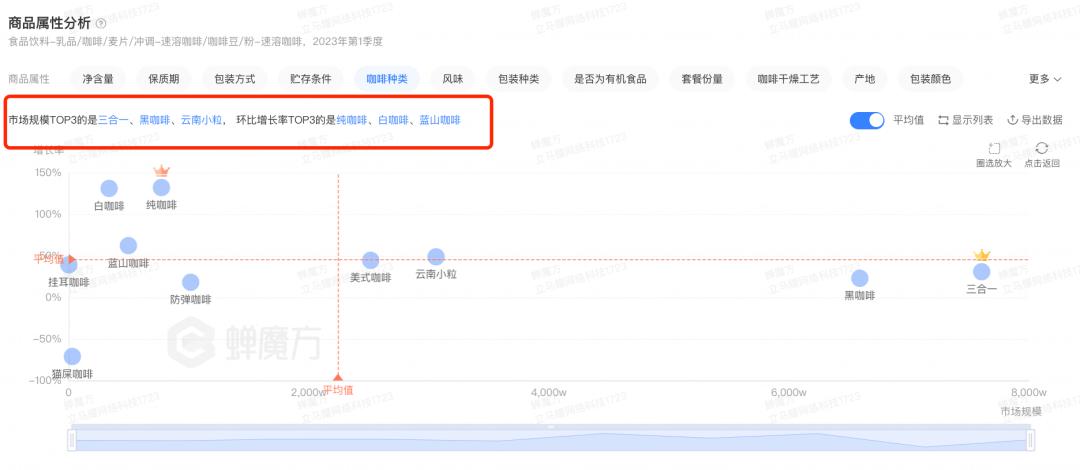This screenshot has width=1080, height=470.
Task: Toggle the 平均值 switch
Action: tap(867, 120)
